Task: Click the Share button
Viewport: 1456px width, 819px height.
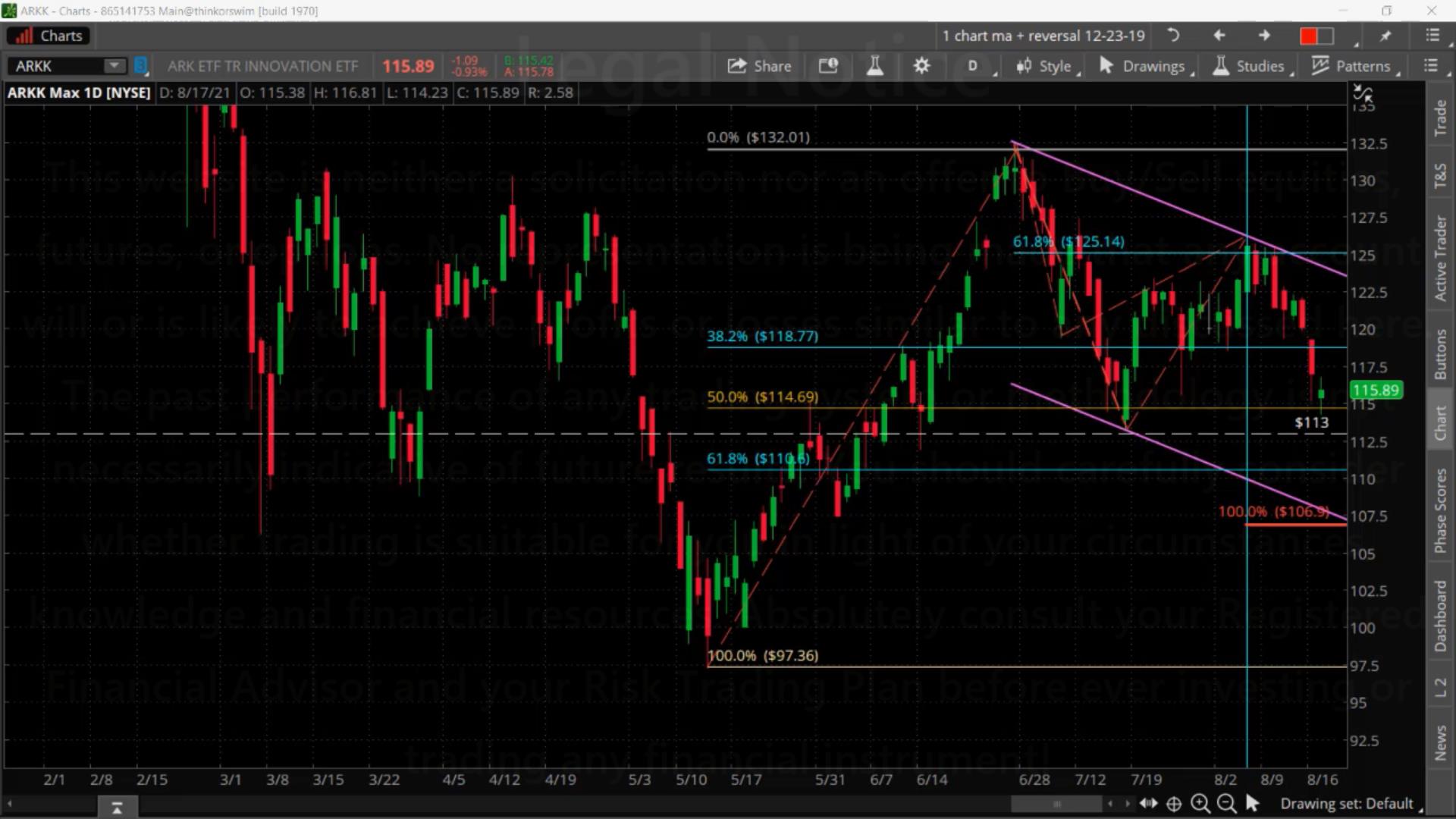Action: [759, 66]
